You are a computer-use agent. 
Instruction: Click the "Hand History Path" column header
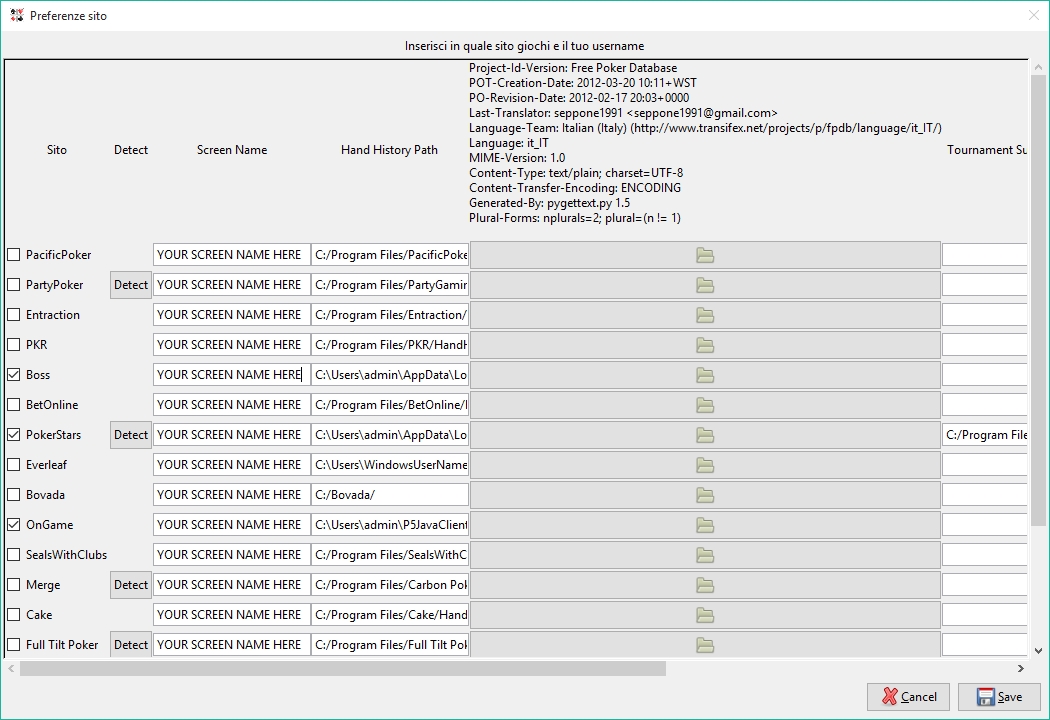[389, 150]
